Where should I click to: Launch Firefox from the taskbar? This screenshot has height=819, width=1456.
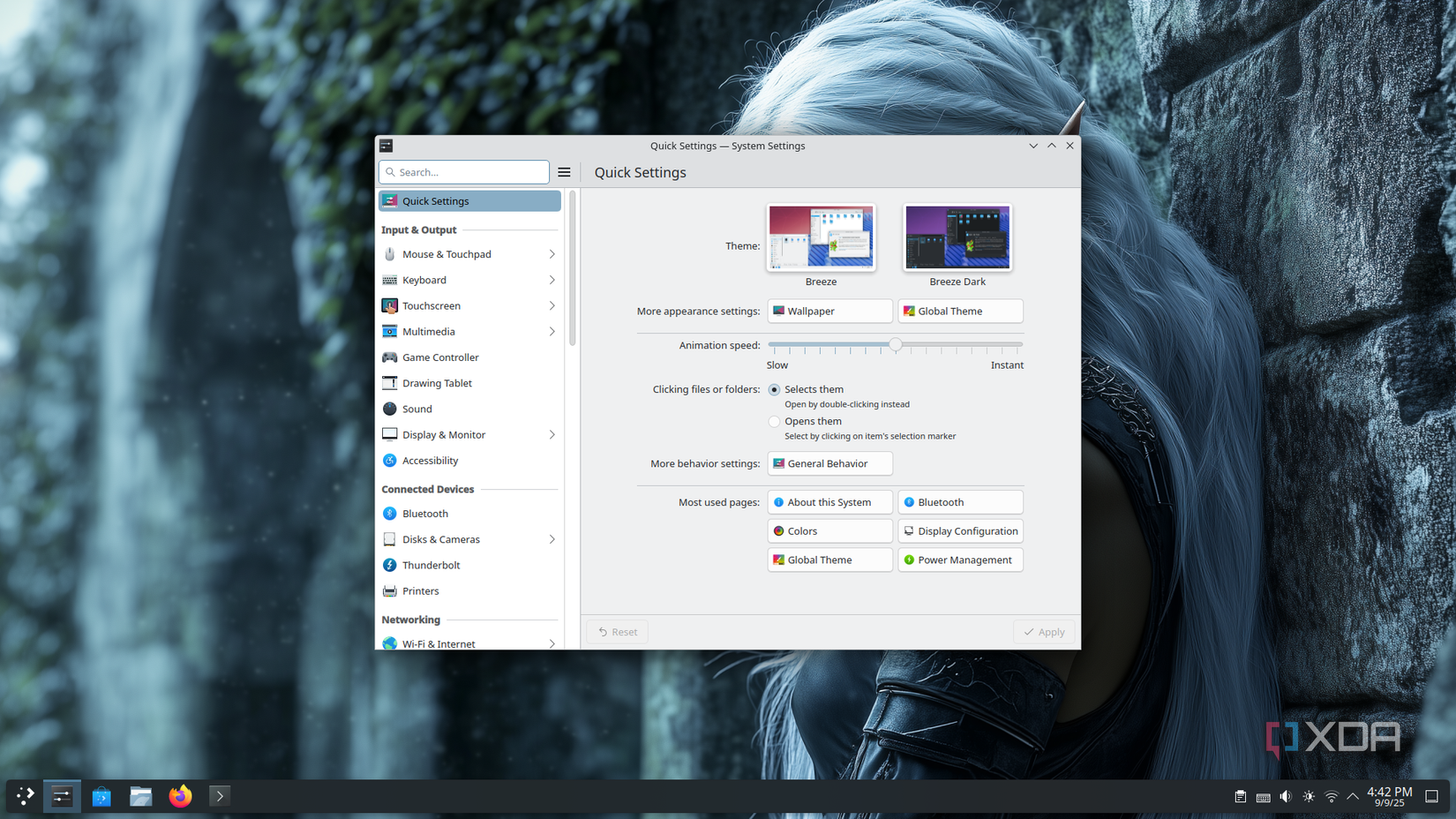coord(180,795)
